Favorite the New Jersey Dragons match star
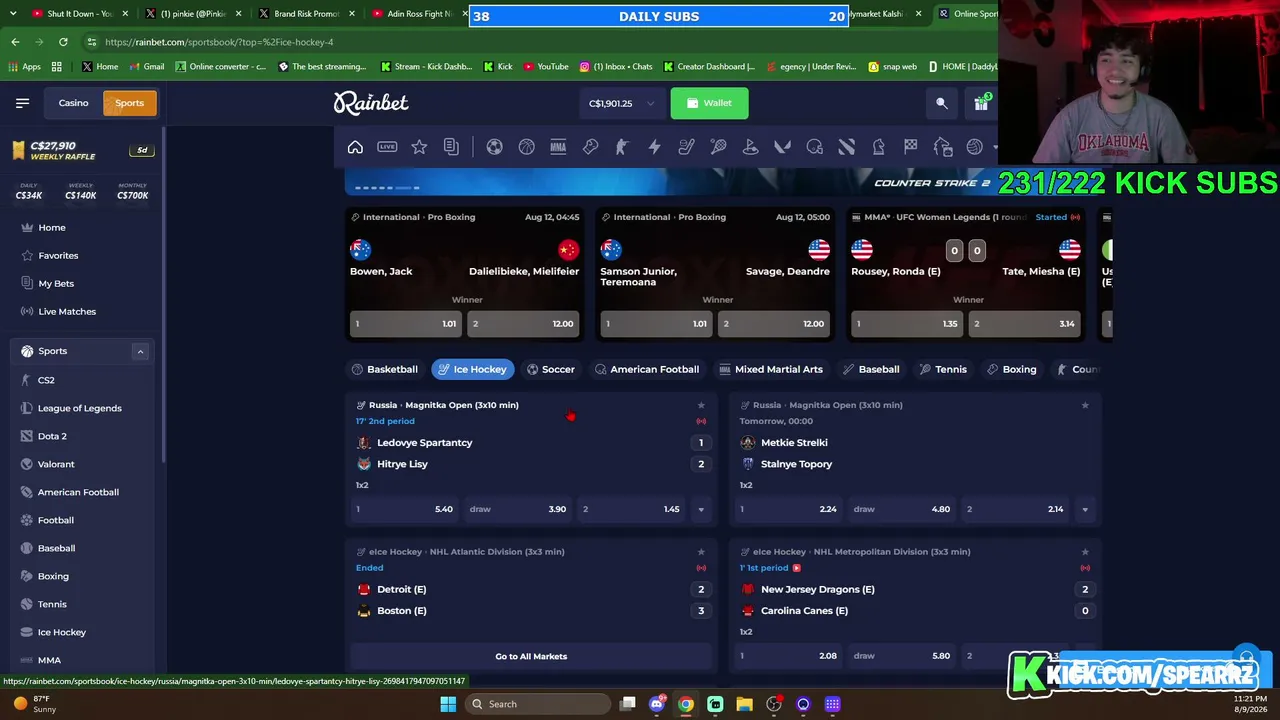This screenshot has height=720, width=1280. point(1085,552)
